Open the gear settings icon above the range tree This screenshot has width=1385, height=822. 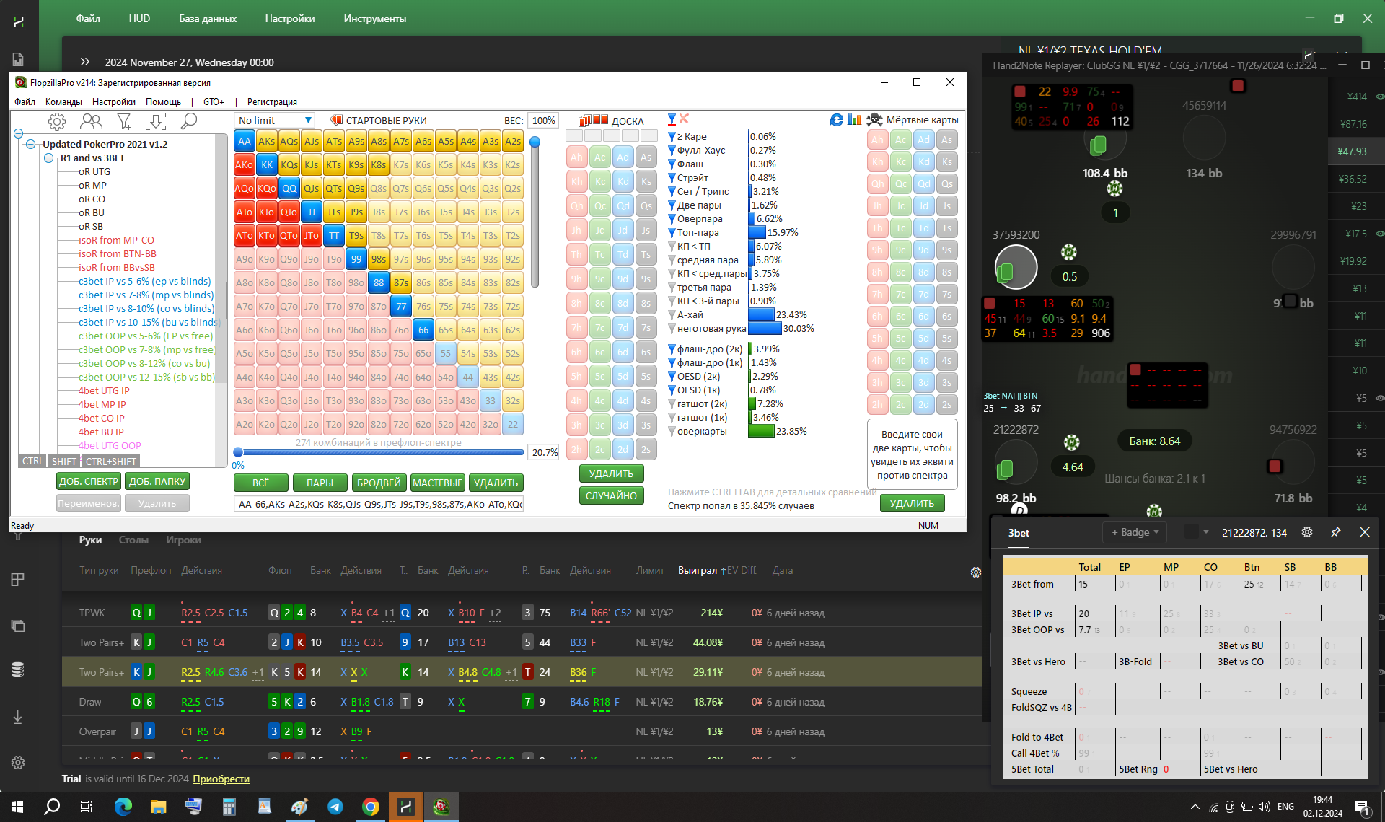tap(57, 121)
